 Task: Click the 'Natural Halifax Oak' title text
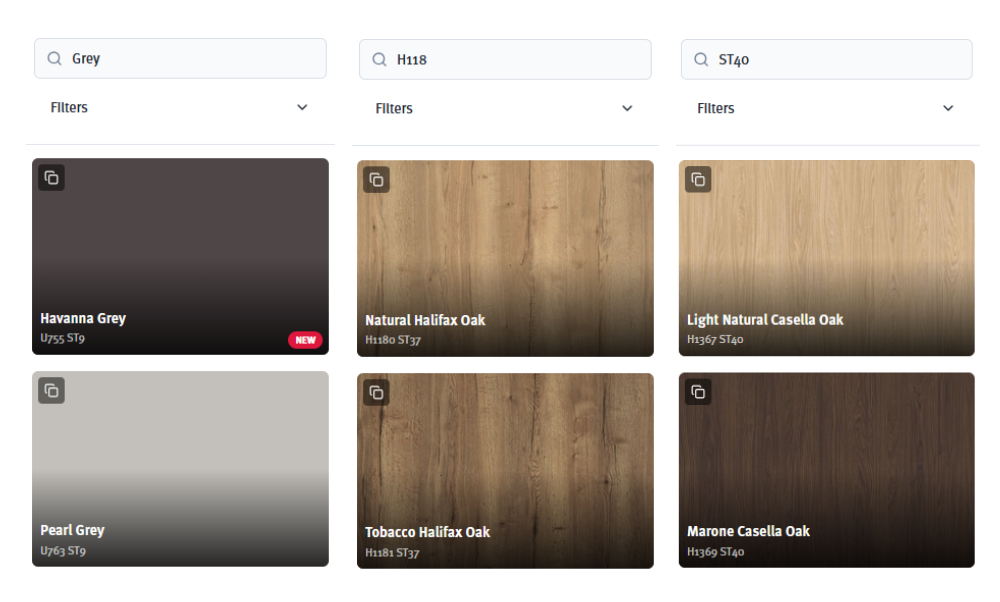point(425,320)
